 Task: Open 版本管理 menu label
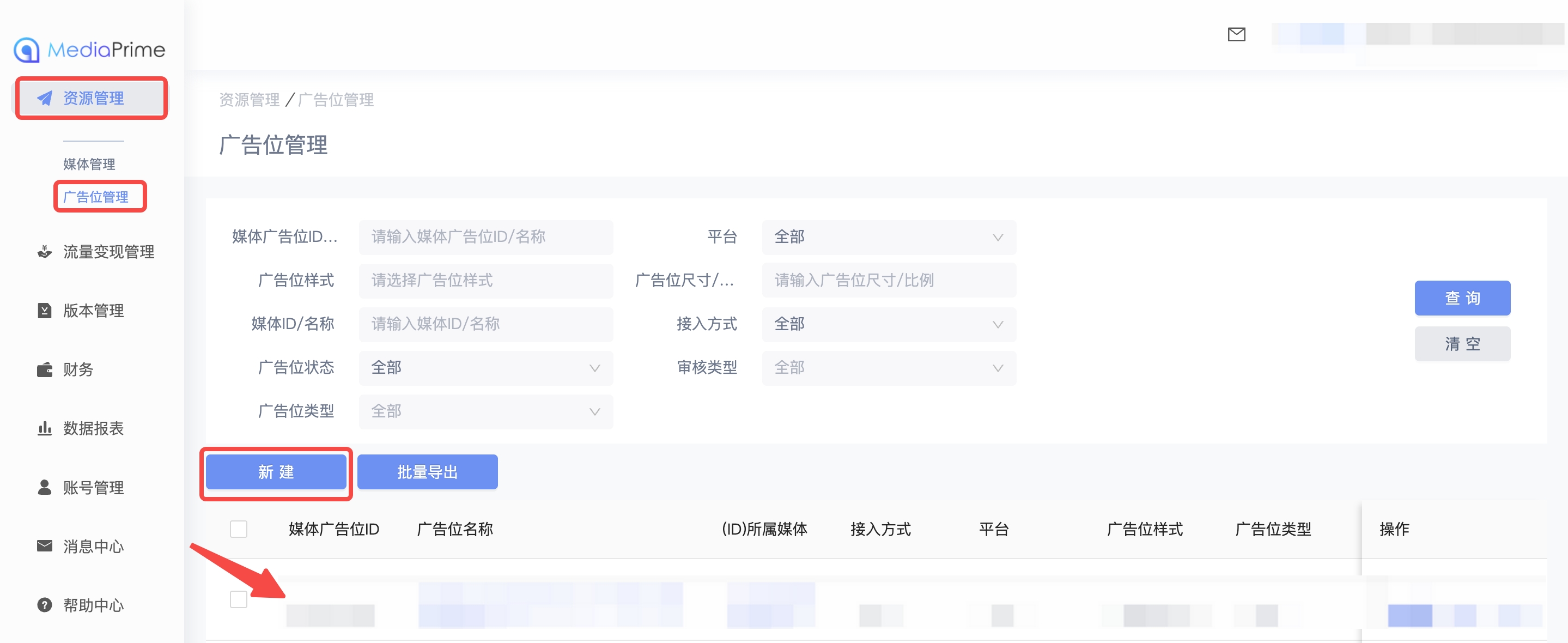coord(94,311)
